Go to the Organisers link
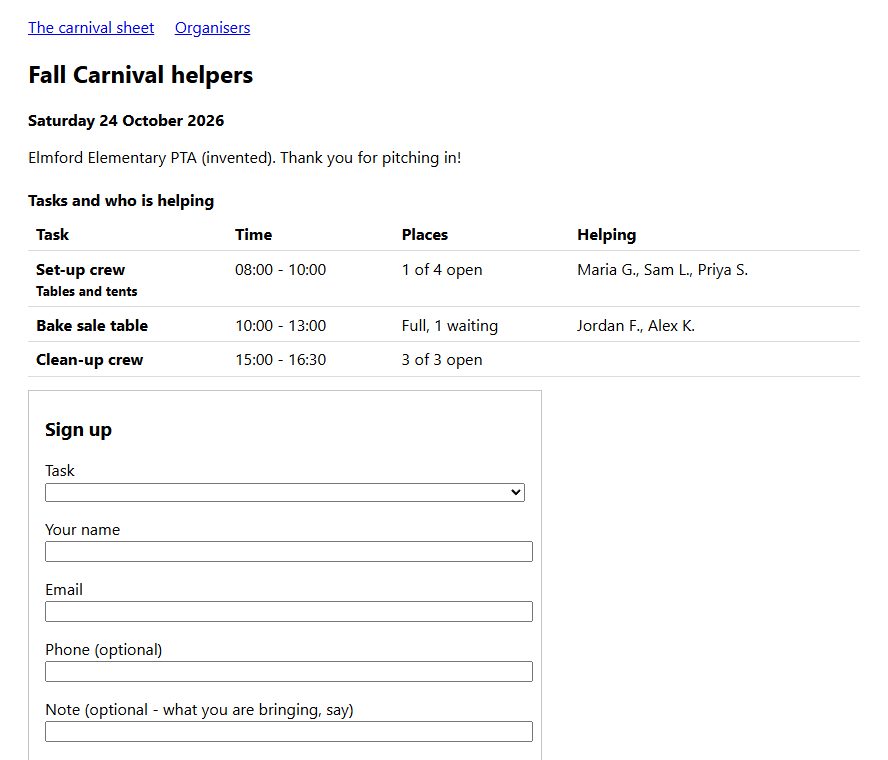Viewport: 888px width, 760px height. point(212,28)
